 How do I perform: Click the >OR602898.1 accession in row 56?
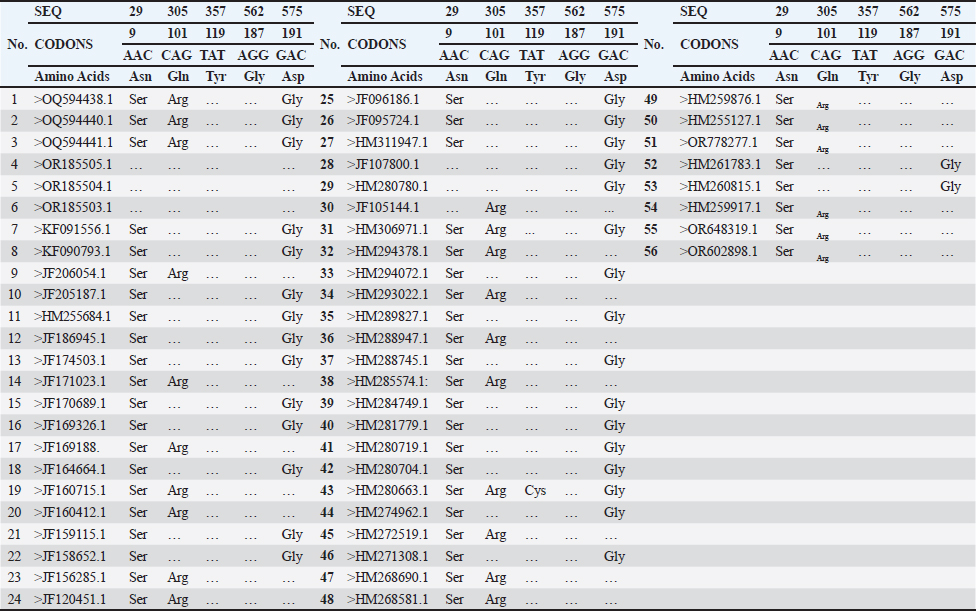point(718,252)
